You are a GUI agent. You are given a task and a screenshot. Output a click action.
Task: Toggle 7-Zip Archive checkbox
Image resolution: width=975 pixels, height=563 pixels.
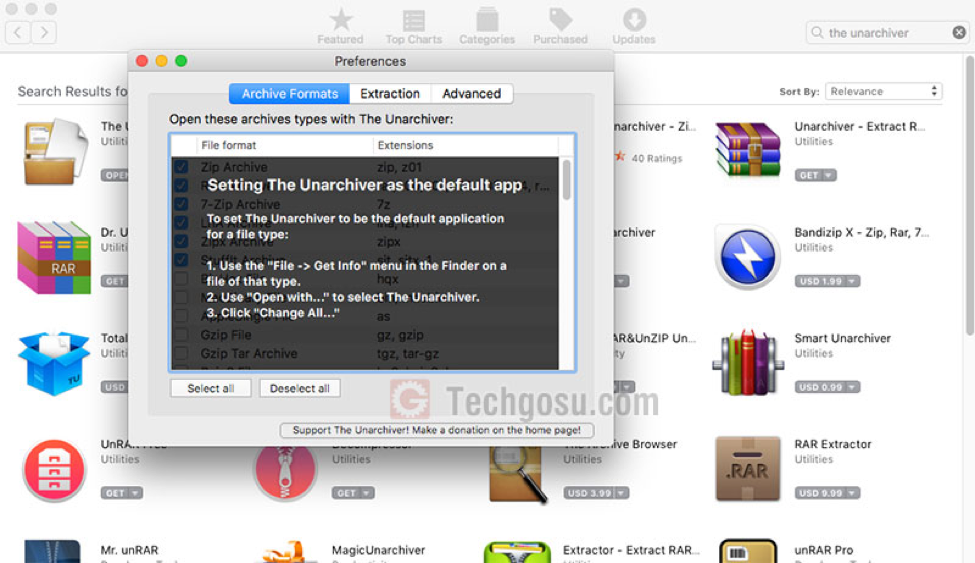point(182,204)
